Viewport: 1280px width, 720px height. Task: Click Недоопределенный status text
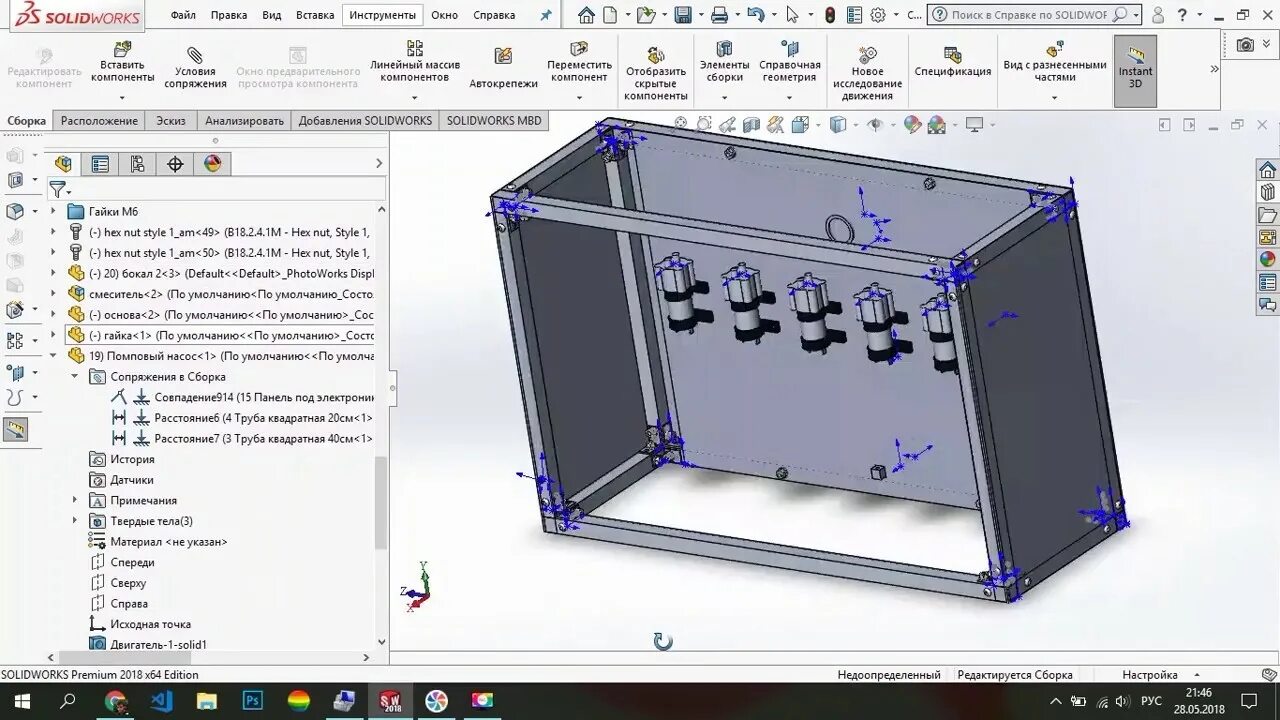point(889,675)
